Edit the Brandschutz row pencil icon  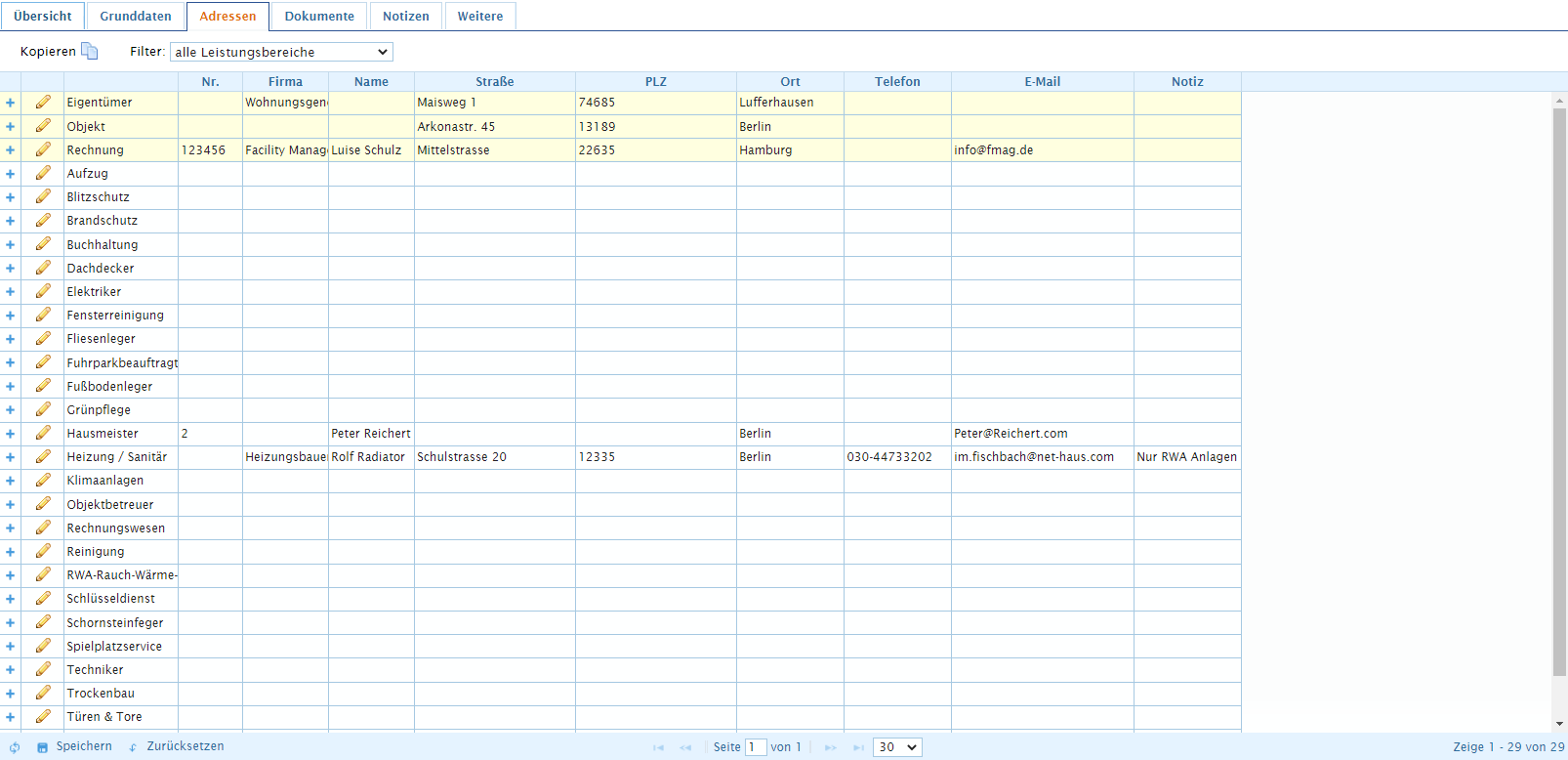coord(43,220)
